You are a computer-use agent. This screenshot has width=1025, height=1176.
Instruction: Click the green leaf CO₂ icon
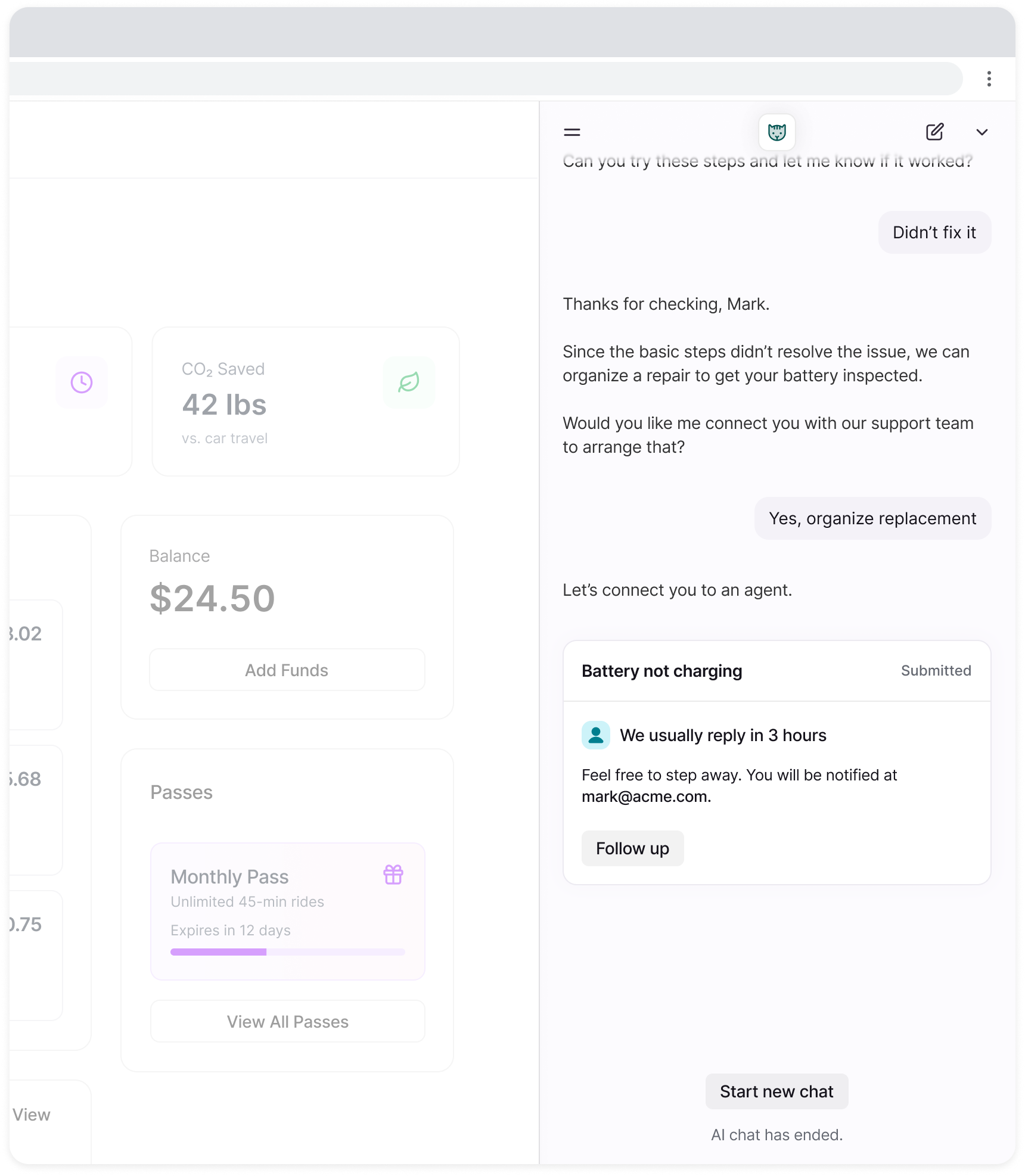[409, 382]
